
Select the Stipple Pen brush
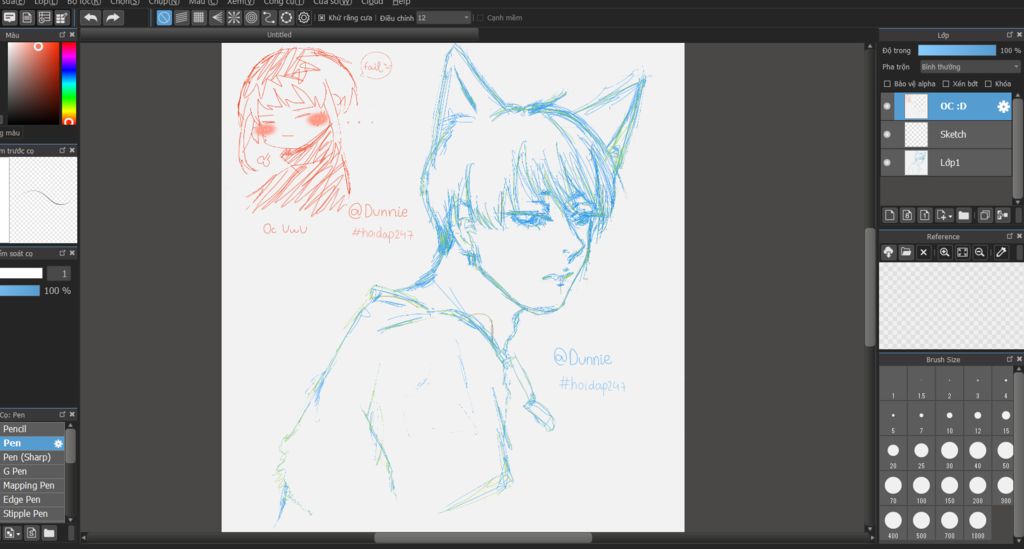(32, 514)
